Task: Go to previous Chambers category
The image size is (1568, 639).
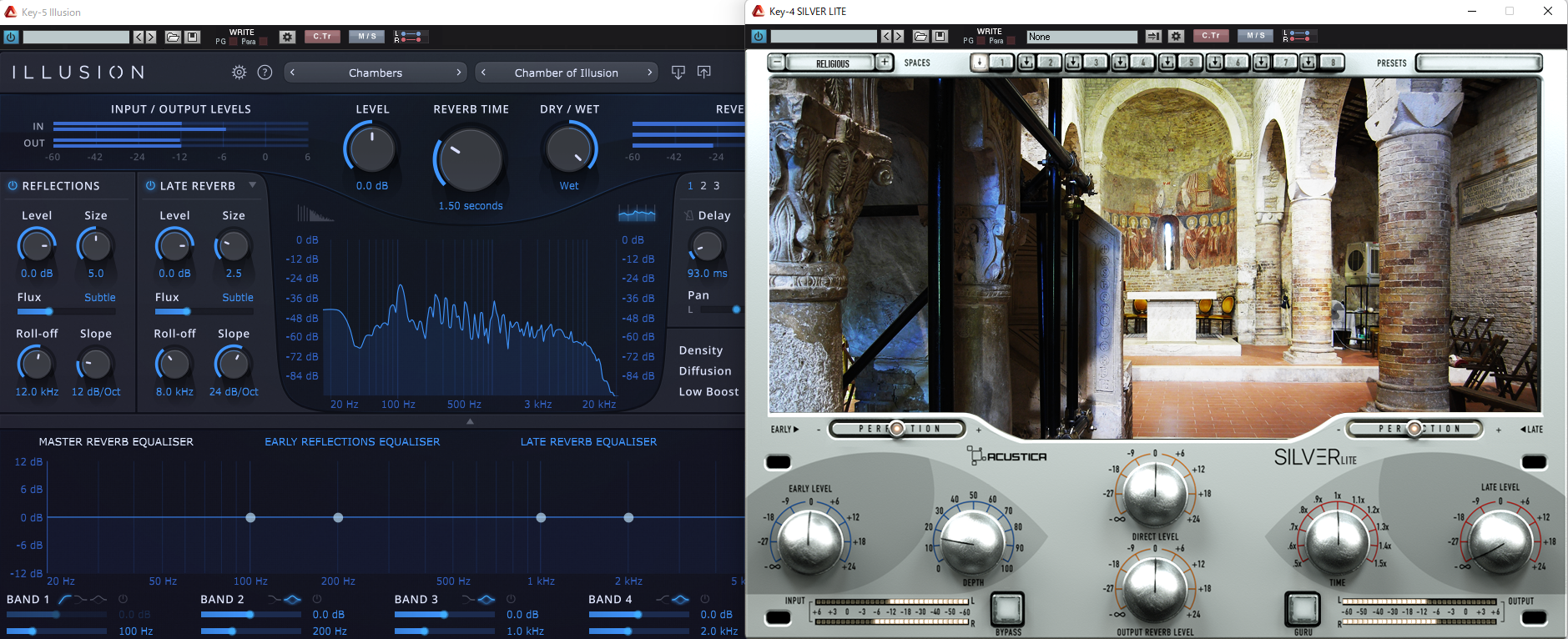Action: pyautogui.click(x=292, y=73)
